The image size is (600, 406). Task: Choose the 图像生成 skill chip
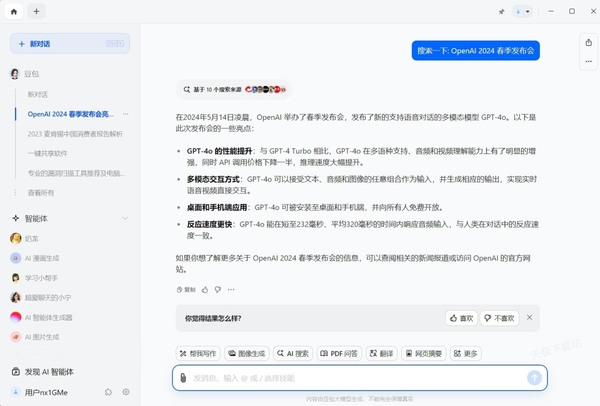click(245, 353)
